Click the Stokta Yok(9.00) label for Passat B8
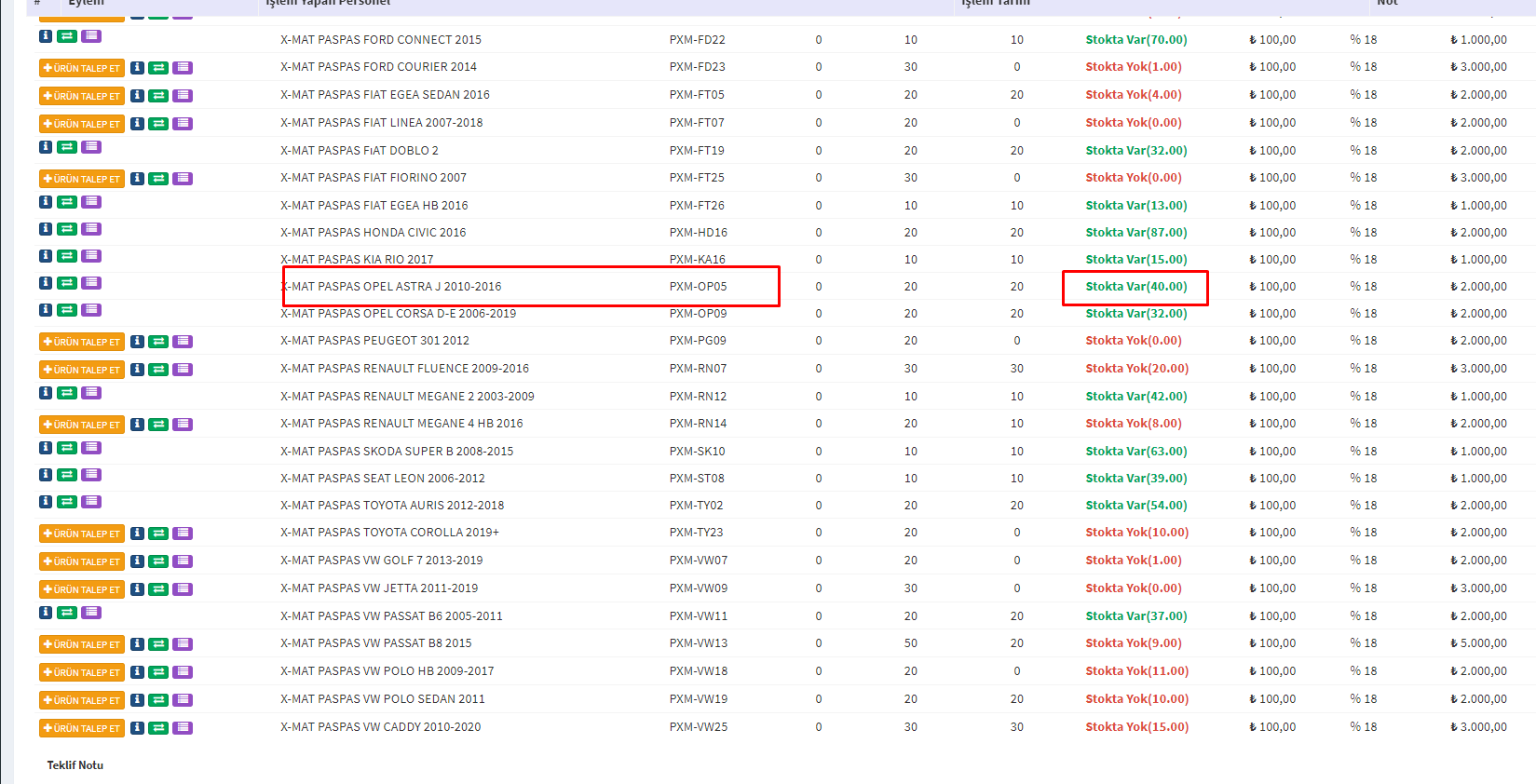 click(1133, 643)
